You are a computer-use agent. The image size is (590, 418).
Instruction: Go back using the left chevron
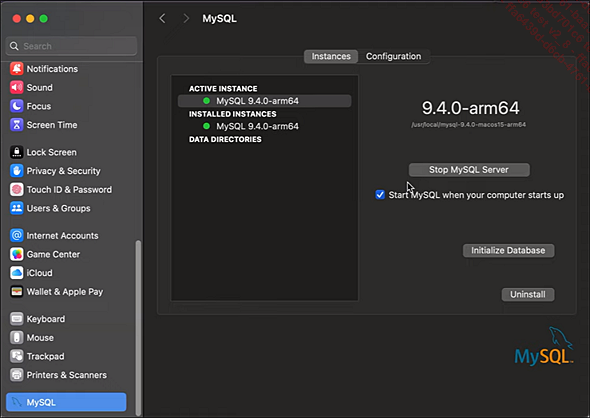[163, 18]
